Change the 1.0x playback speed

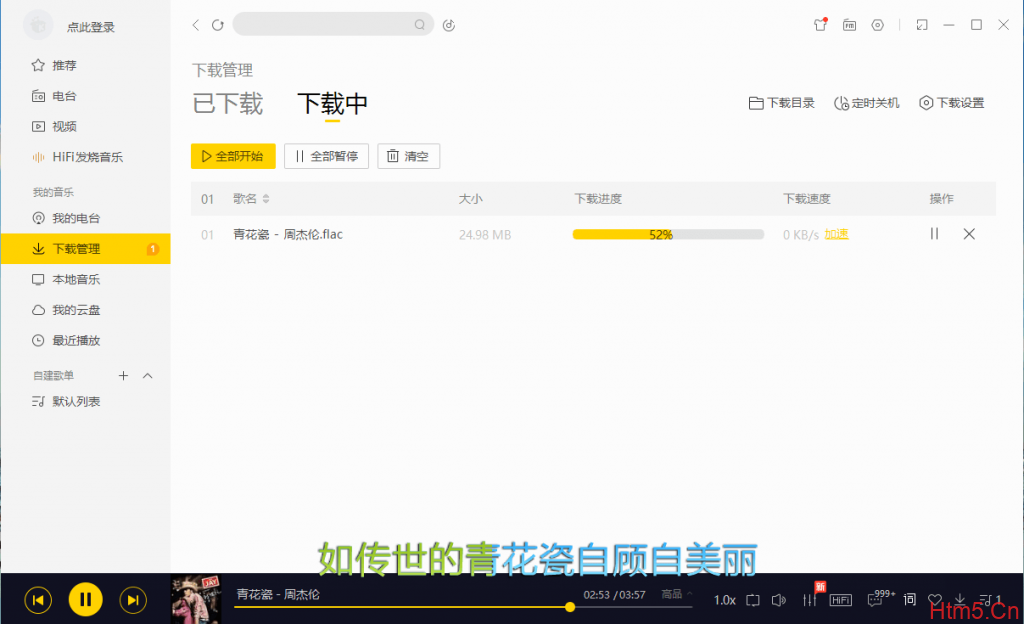click(x=725, y=600)
